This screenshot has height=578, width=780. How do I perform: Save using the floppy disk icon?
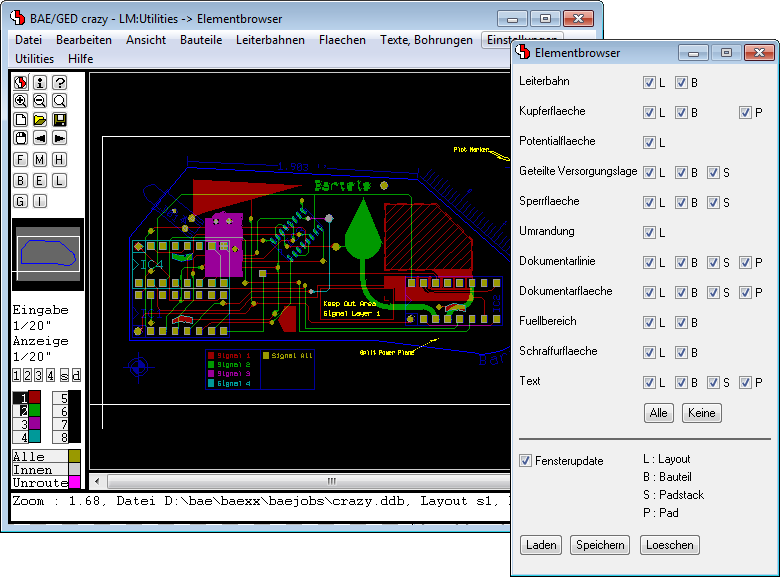tap(60, 119)
